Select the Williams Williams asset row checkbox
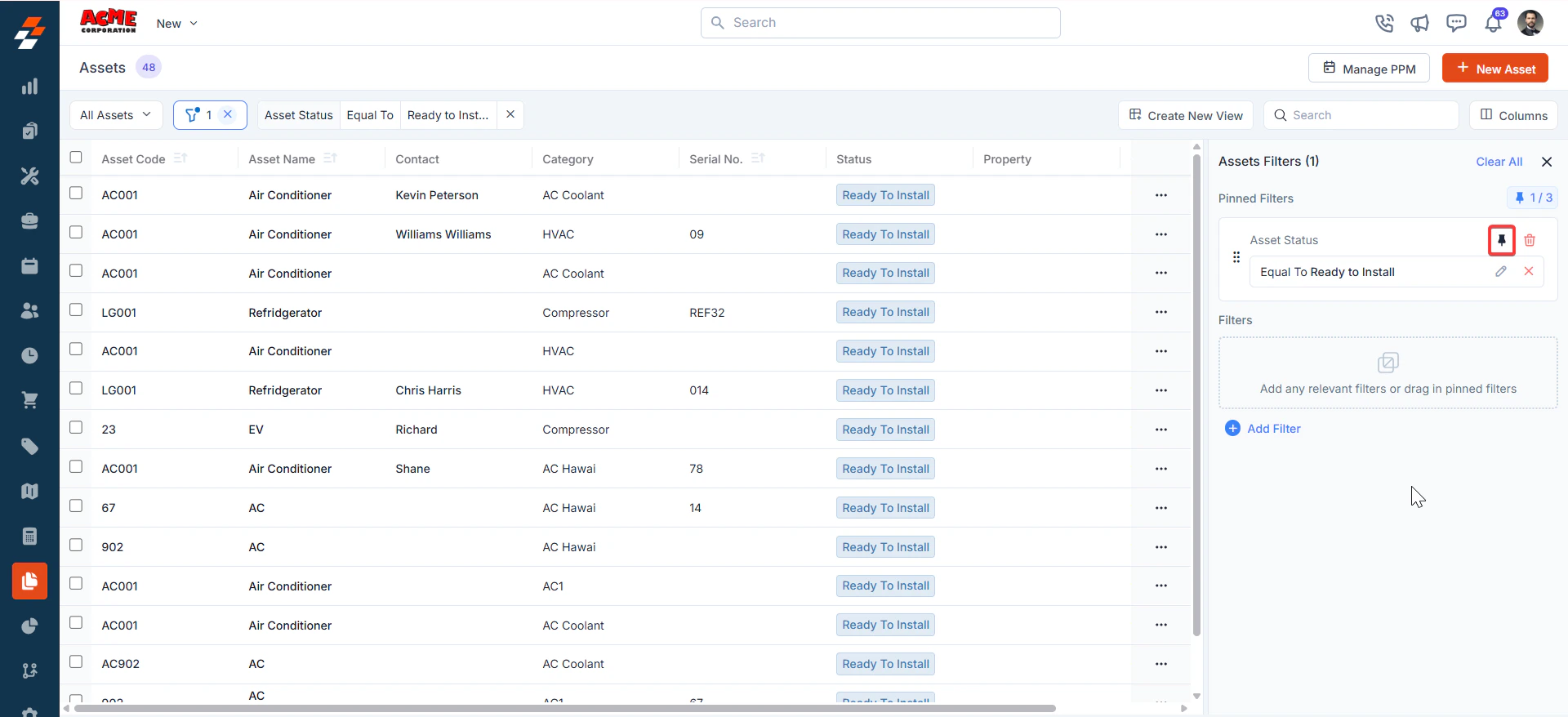This screenshot has height=717, width=1568. (x=76, y=232)
